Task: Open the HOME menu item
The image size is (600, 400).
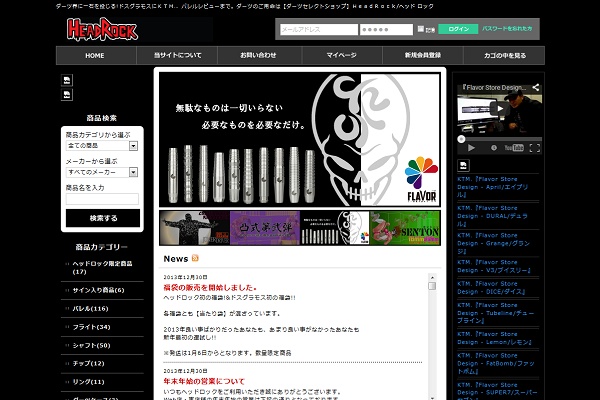Action: click(x=95, y=55)
